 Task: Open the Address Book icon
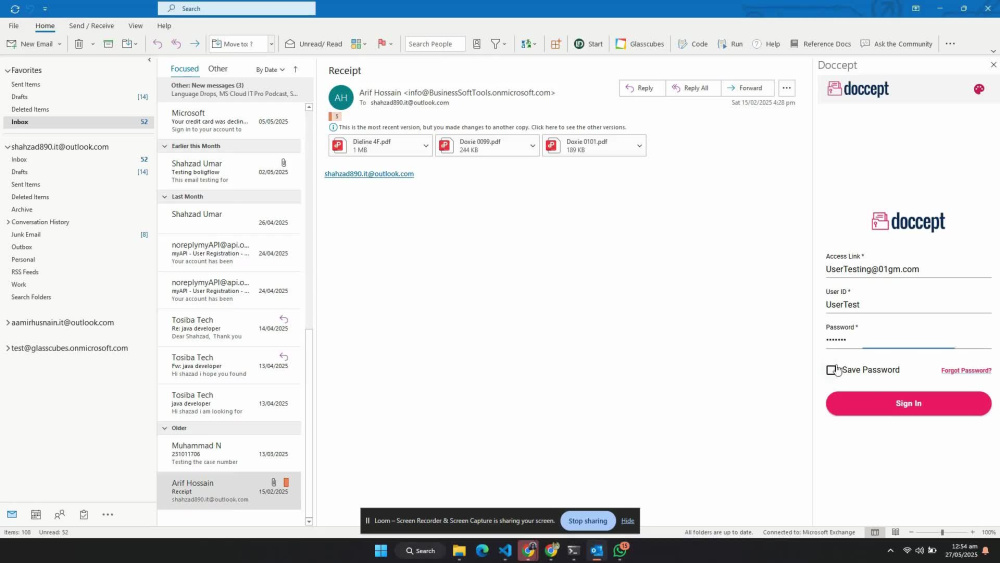click(476, 44)
